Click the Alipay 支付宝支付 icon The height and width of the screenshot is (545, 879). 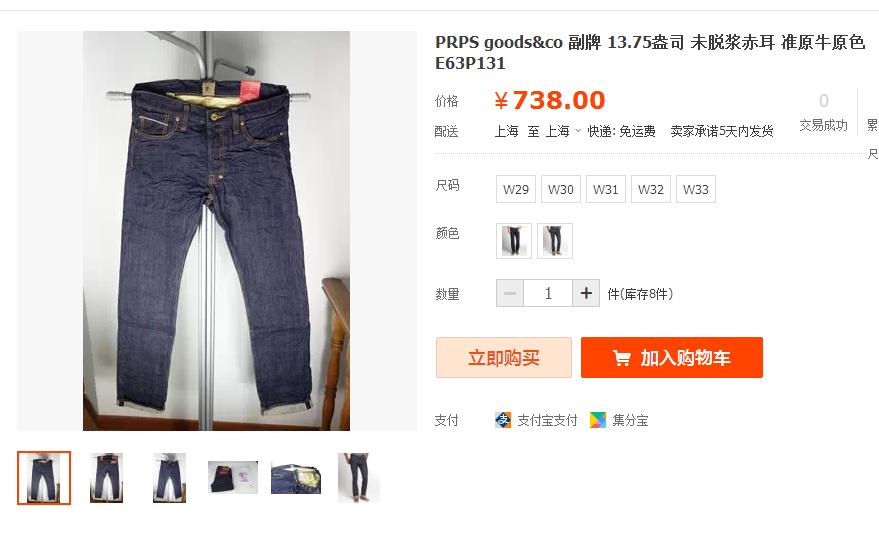(503, 420)
